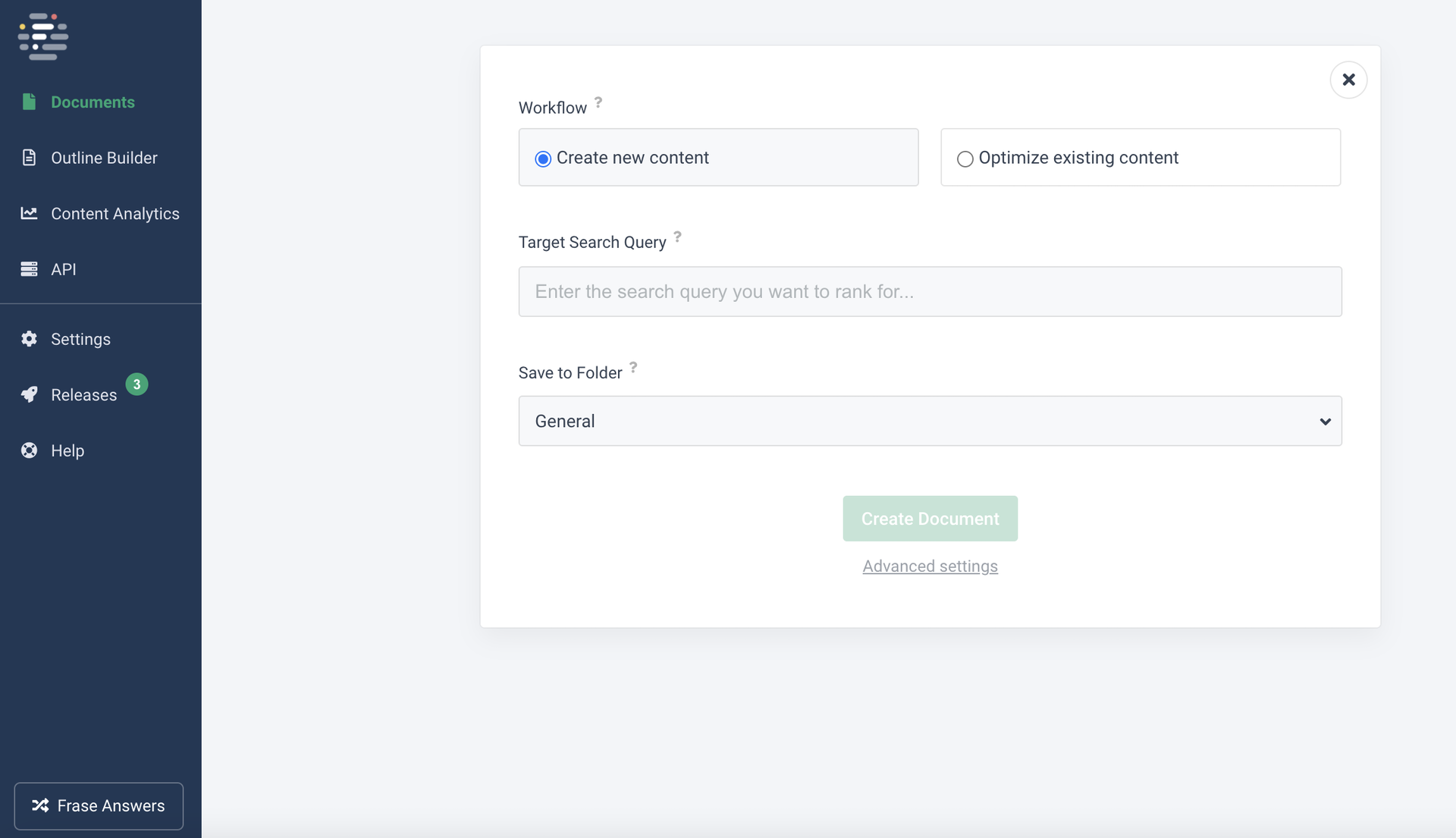Viewport: 1456px width, 838px height.
Task: Click the Help lifebuoy icon
Action: click(x=29, y=450)
